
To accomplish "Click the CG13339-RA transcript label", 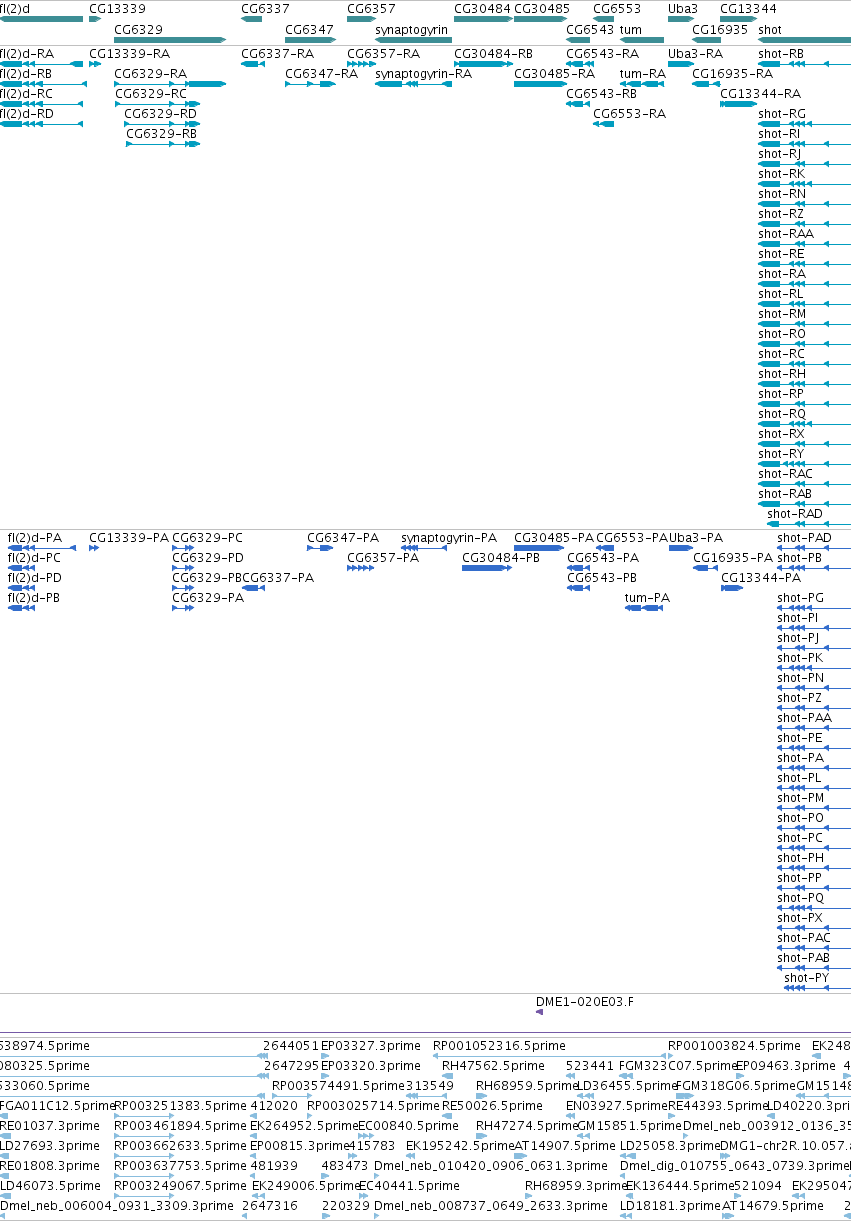I will pos(128,53).
